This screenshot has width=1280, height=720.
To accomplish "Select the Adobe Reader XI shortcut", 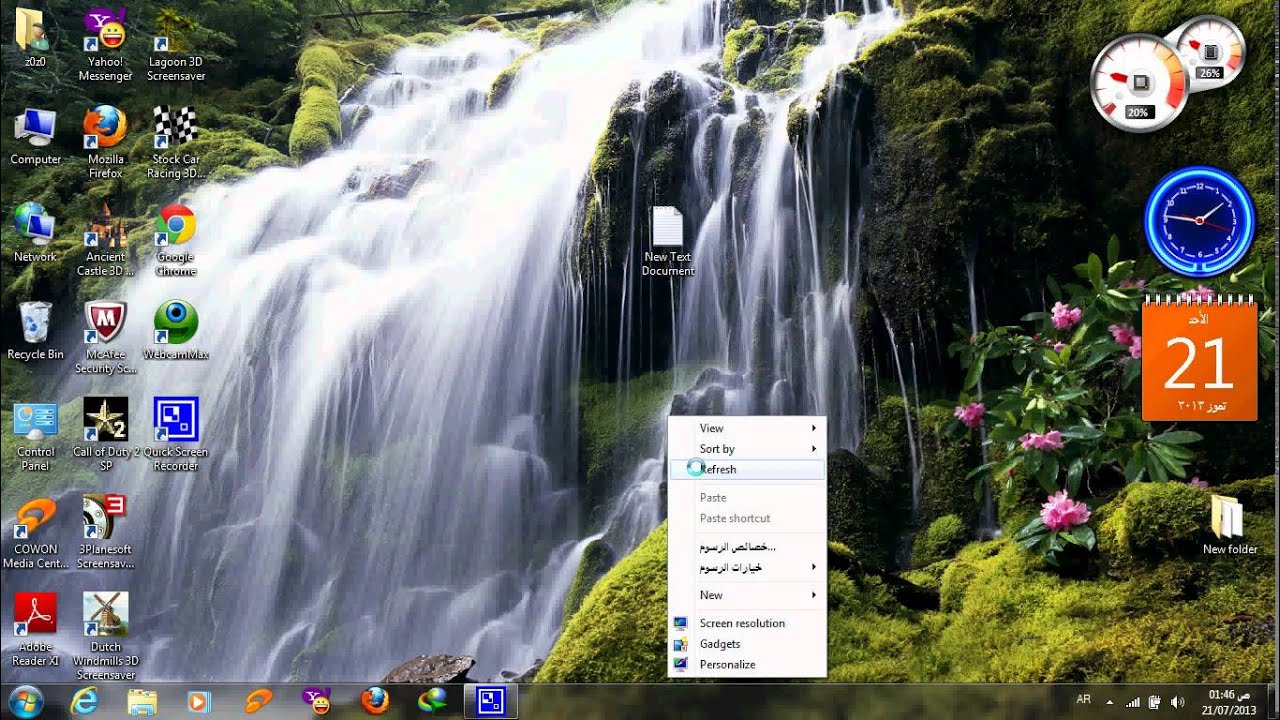I will 35,629.
